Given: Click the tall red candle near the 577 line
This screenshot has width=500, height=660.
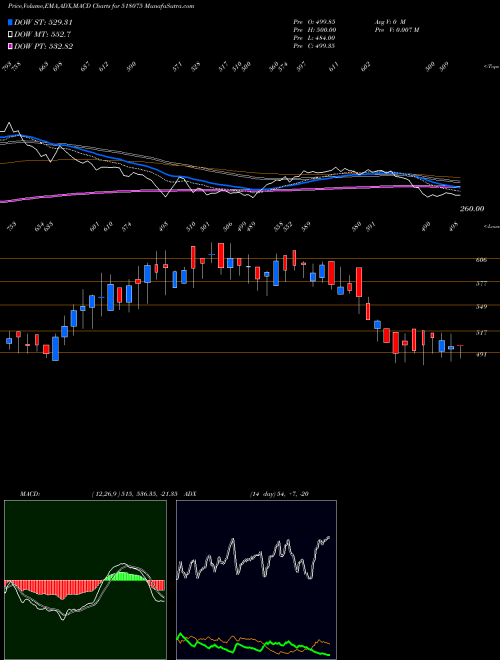Looking at the screenshot, I should (359, 282).
